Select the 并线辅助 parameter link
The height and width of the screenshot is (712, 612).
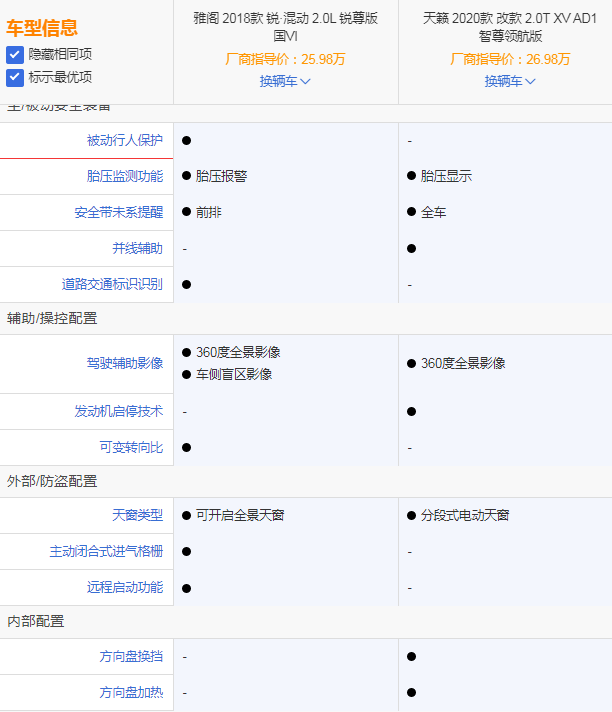(137, 248)
